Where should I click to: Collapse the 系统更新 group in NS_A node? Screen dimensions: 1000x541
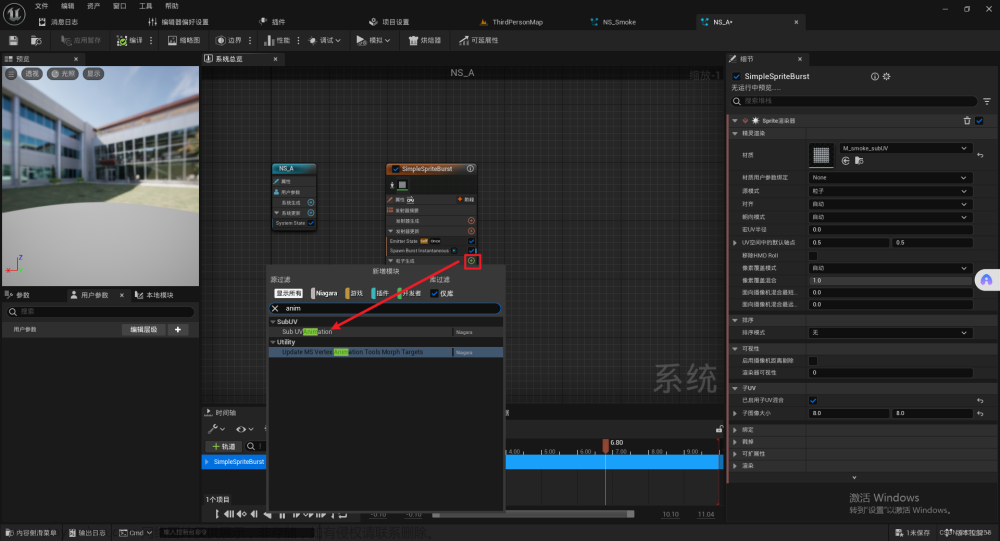click(276, 213)
